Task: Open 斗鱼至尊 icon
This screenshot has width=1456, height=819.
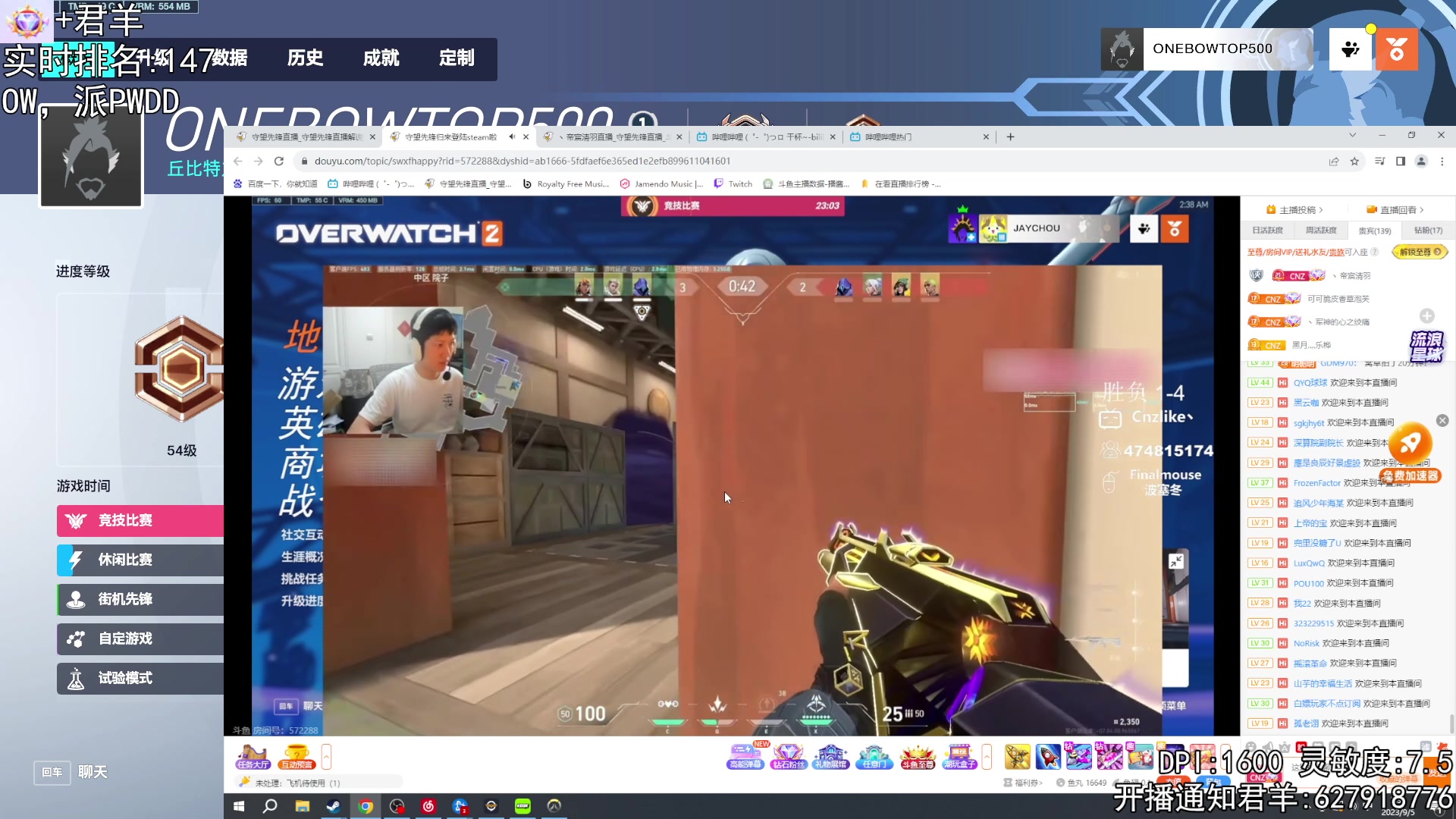Action: (917, 756)
